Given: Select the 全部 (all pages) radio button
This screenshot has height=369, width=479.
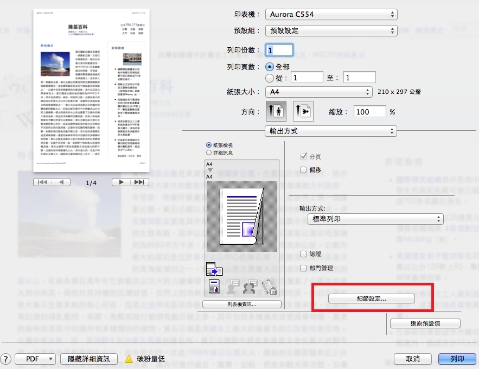Looking at the screenshot, I should 269,67.
